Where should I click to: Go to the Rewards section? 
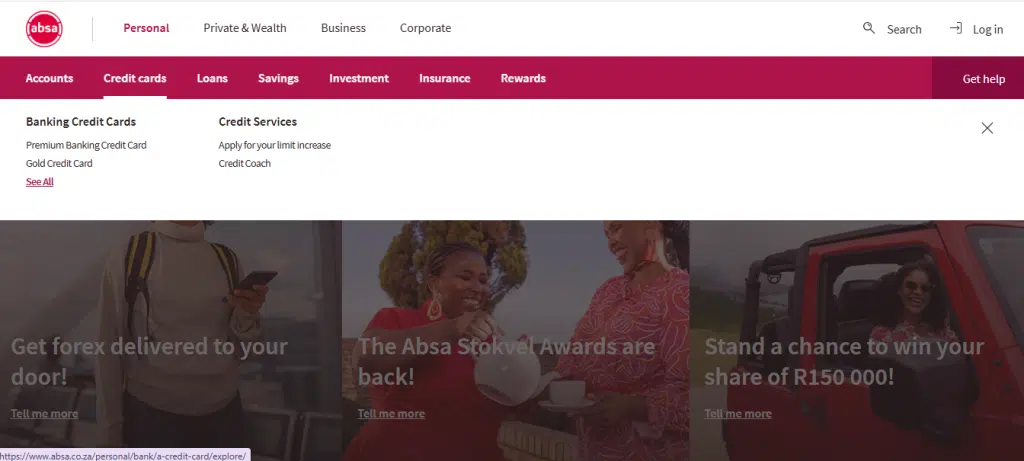pyautogui.click(x=523, y=78)
